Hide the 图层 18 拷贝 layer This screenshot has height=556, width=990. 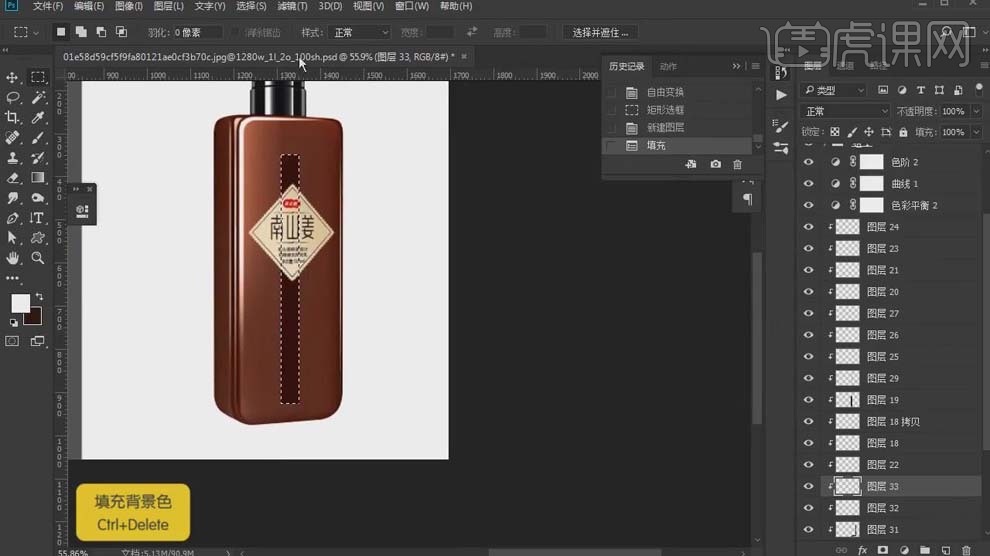(x=809, y=422)
